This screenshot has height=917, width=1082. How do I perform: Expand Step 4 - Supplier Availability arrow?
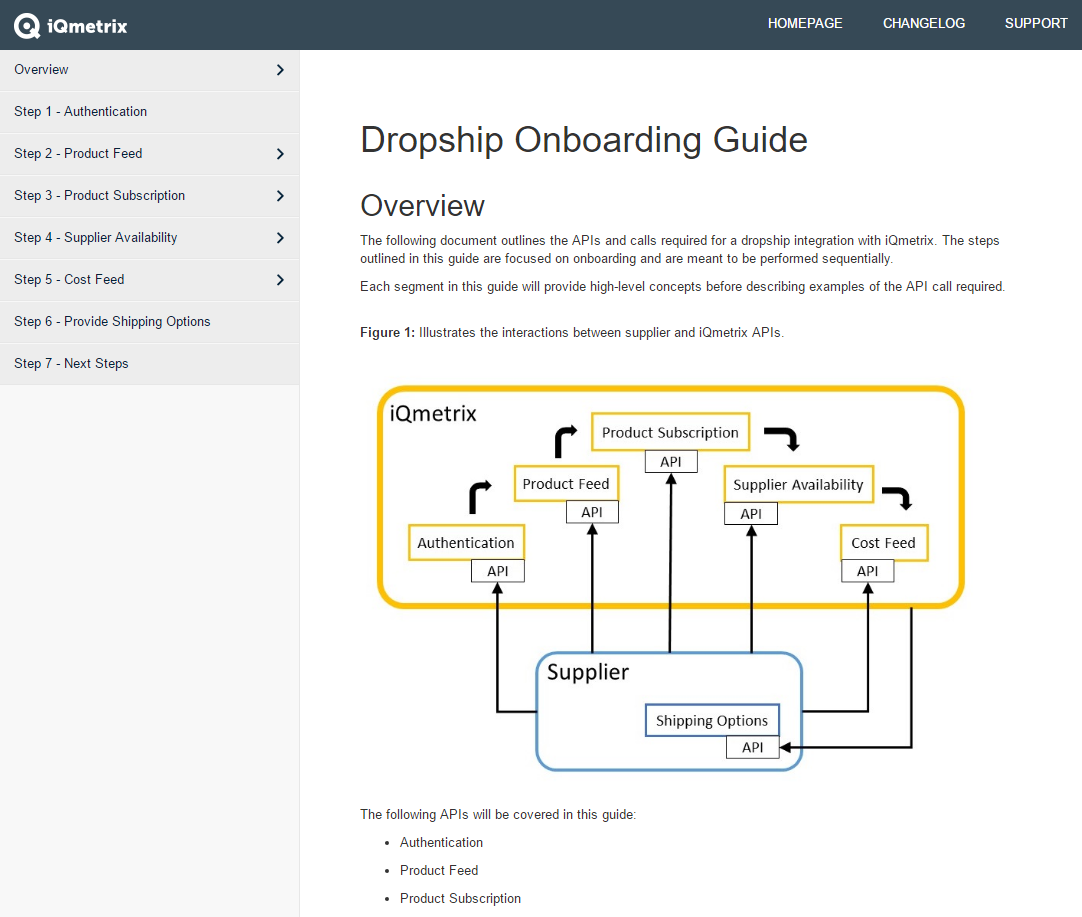click(x=280, y=238)
